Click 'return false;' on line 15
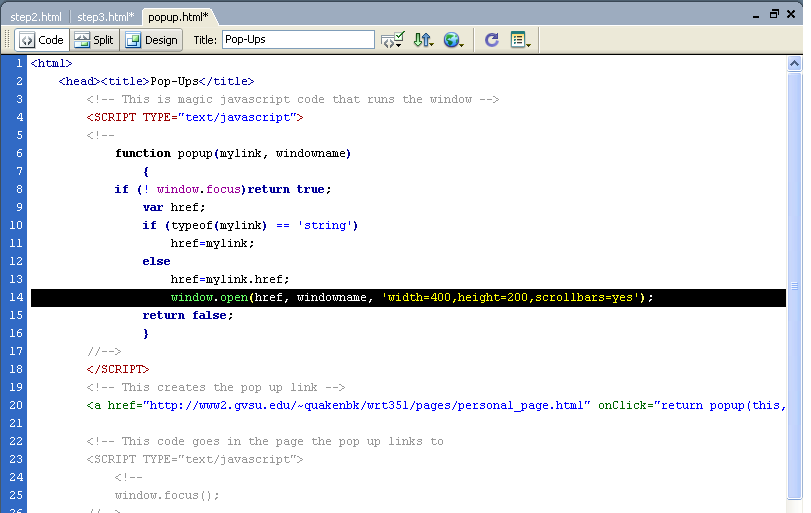This screenshot has width=811, height=513. [x=188, y=315]
